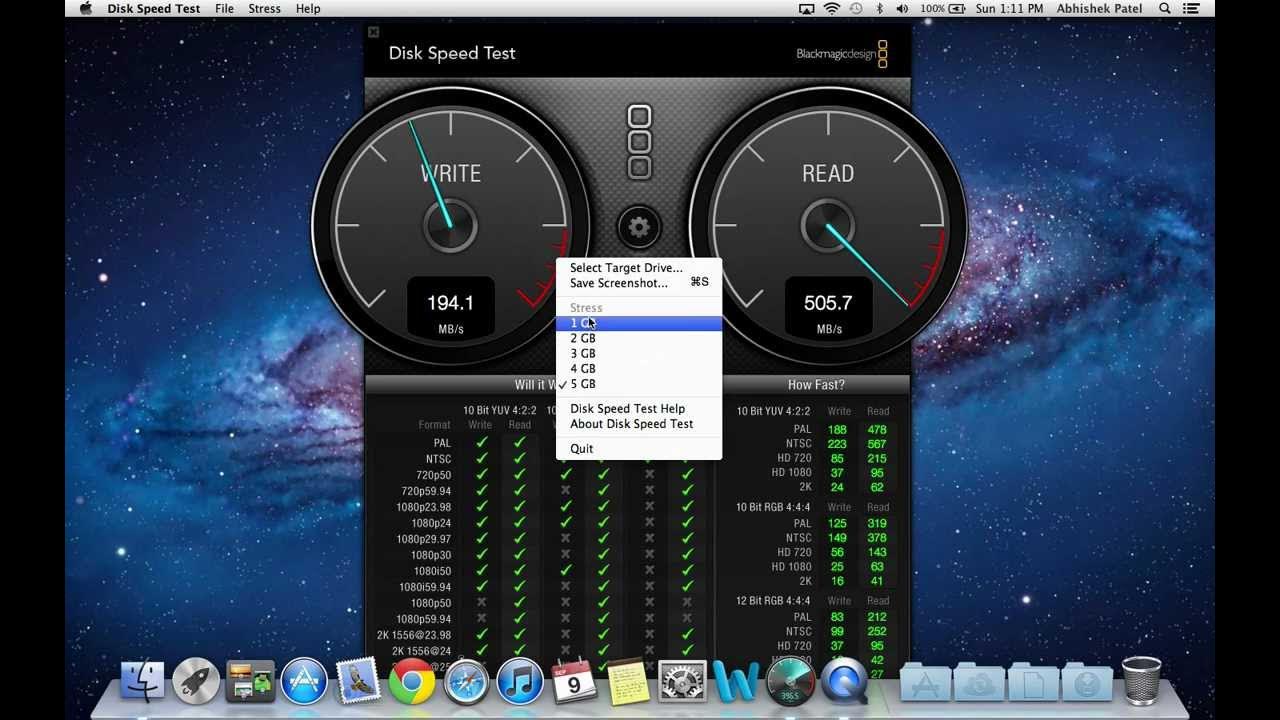Open Stickies yellow notes icon
This screenshot has height=720, width=1280.
coord(628,681)
